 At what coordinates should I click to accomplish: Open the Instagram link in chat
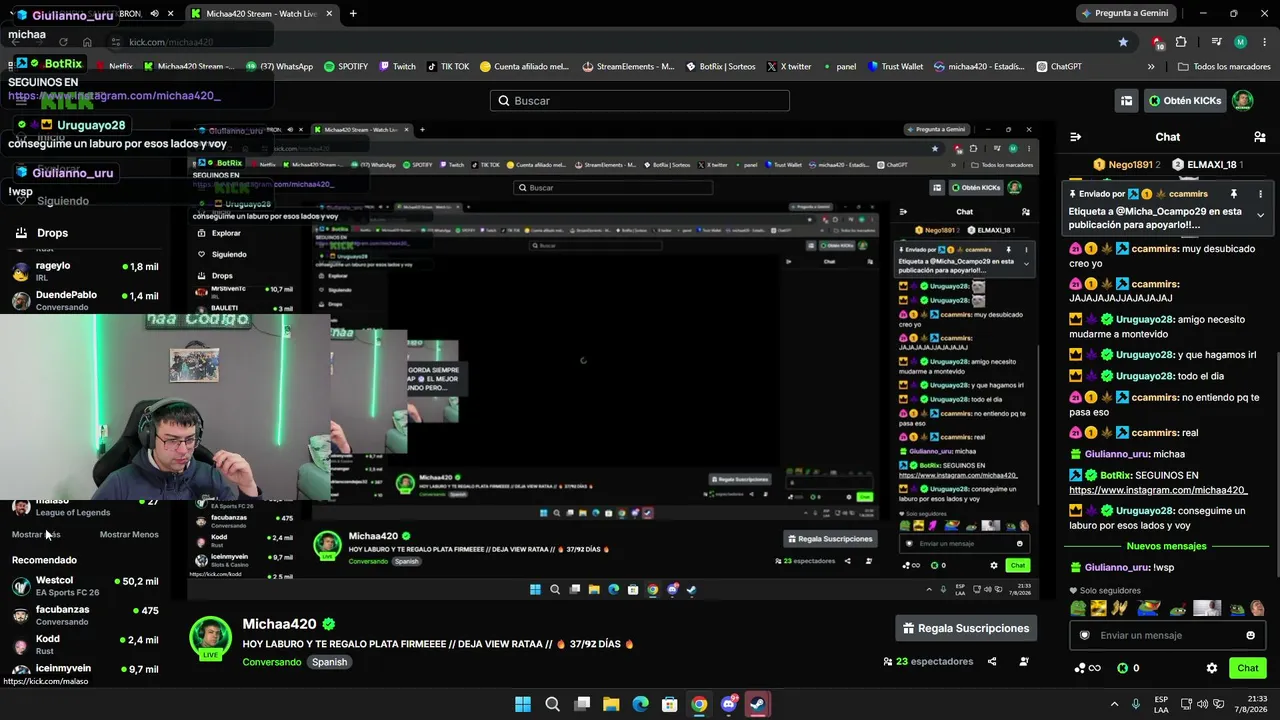coord(1158,490)
